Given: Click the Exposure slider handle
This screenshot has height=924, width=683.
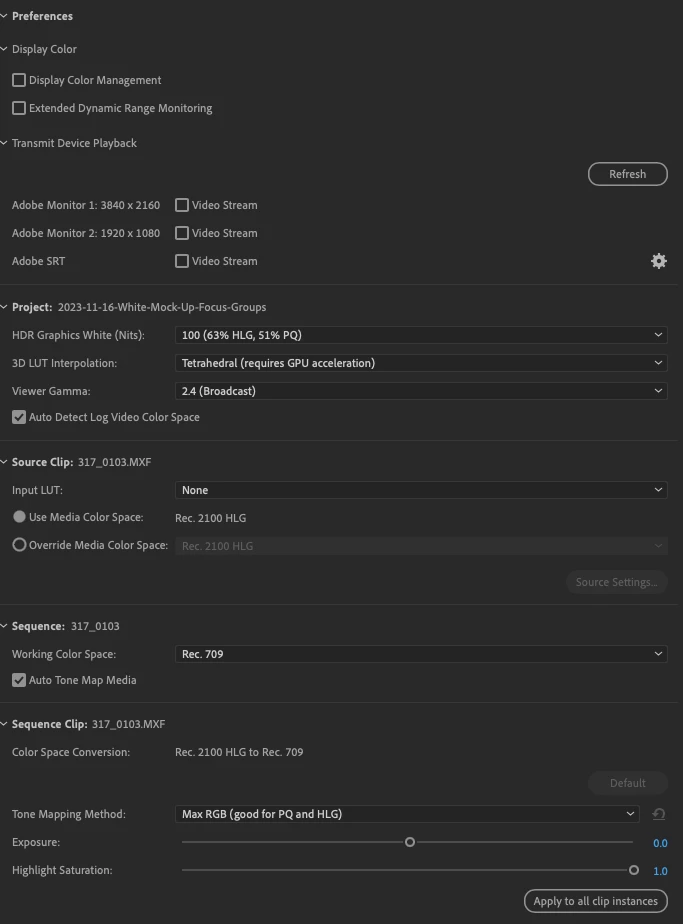Looking at the screenshot, I should coord(410,842).
